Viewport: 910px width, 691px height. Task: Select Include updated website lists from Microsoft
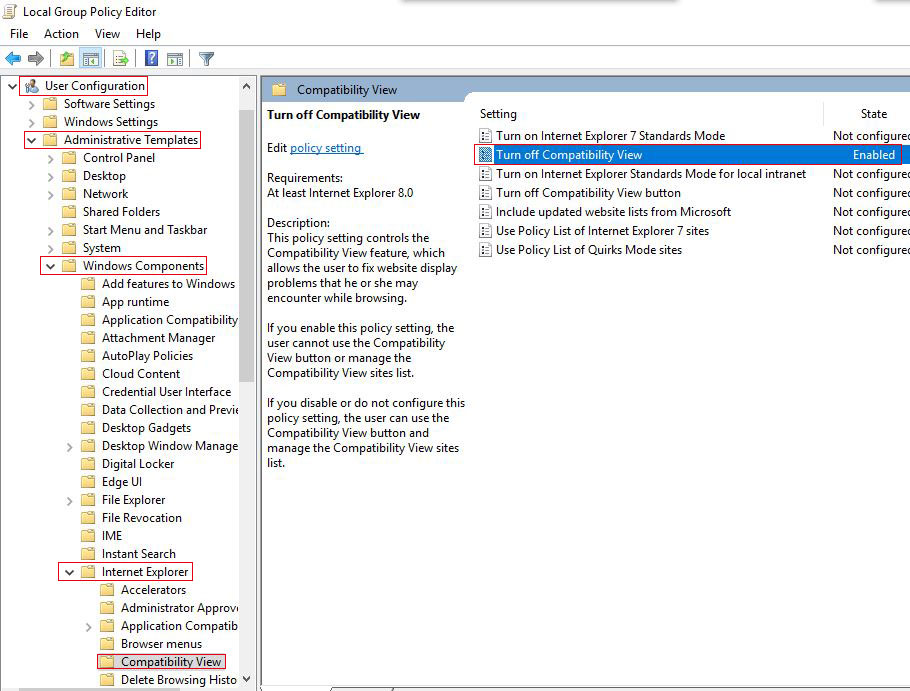pyautogui.click(x=613, y=212)
